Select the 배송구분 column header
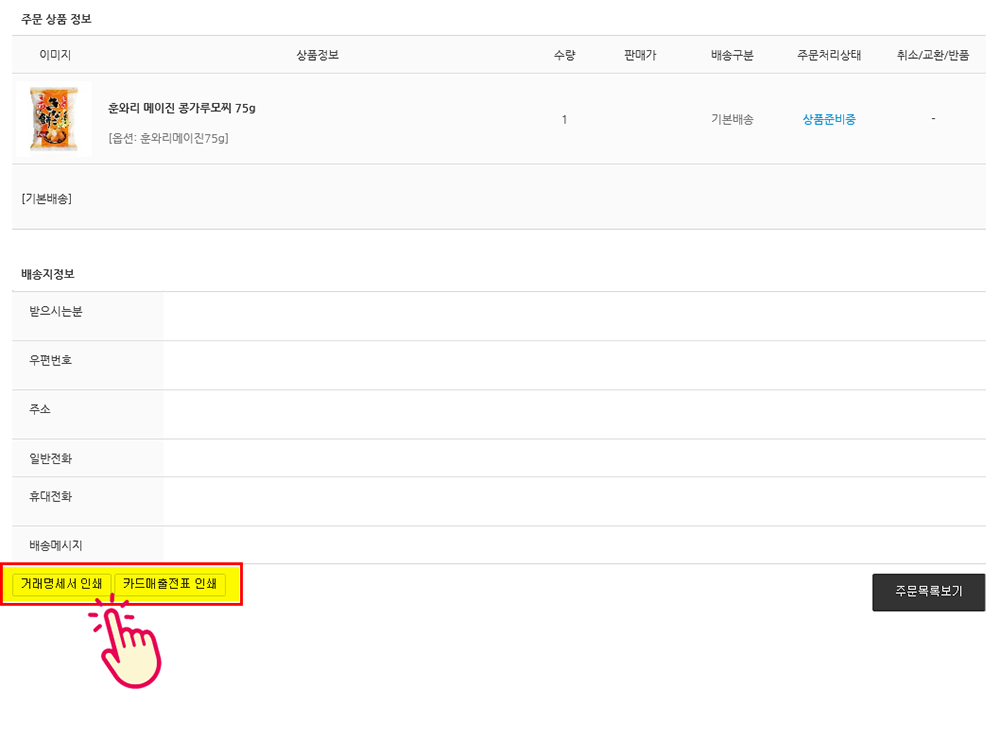Screen dimensions: 1000x740 click(x=732, y=55)
